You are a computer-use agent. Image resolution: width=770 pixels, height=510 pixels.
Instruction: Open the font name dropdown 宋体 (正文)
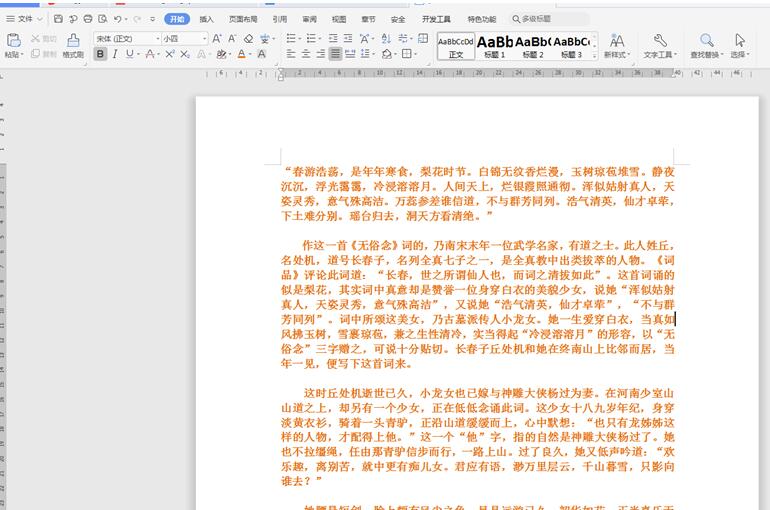point(127,39)
